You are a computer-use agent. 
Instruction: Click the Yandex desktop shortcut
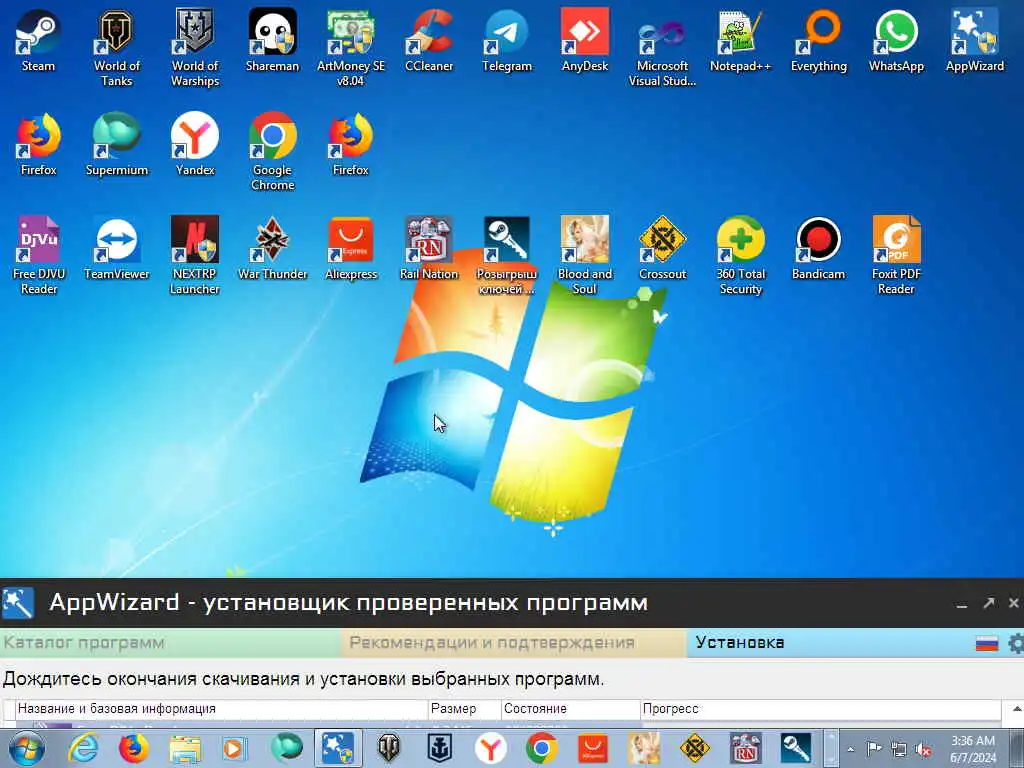(x=195, y=144)
